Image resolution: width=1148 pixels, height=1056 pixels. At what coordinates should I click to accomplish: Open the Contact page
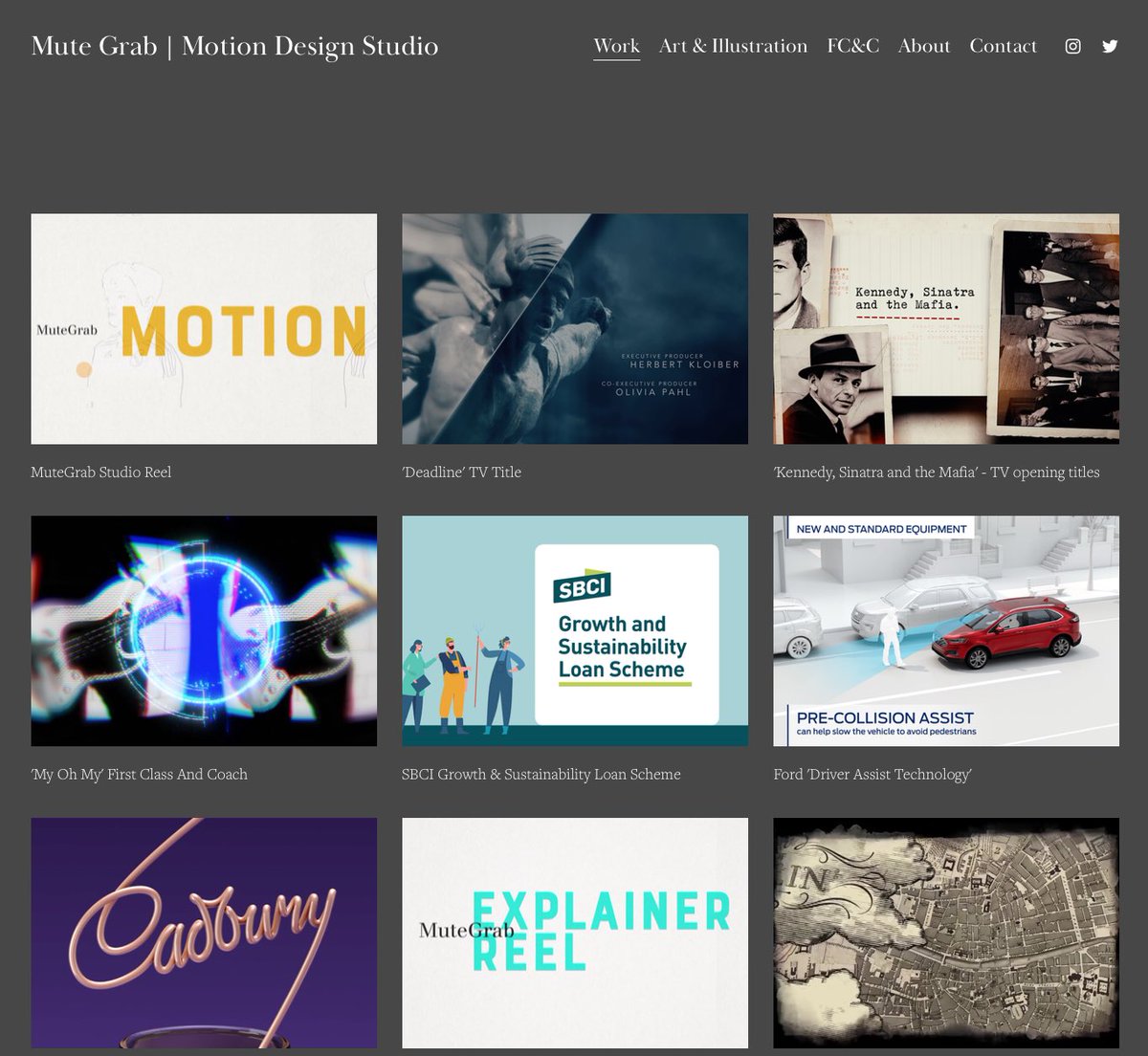click(x=1003, y=46)
